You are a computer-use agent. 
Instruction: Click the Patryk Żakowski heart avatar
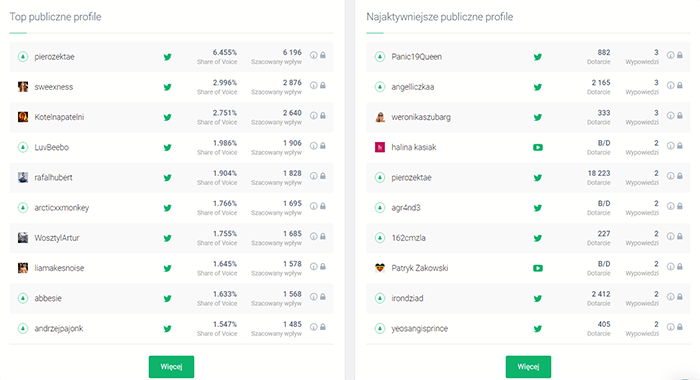[x=380, y=268]
